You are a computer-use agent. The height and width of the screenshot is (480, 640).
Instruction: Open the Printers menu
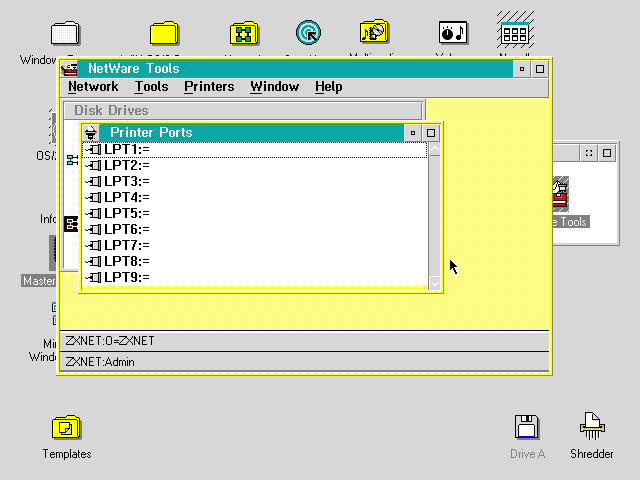tap(209, 87)
